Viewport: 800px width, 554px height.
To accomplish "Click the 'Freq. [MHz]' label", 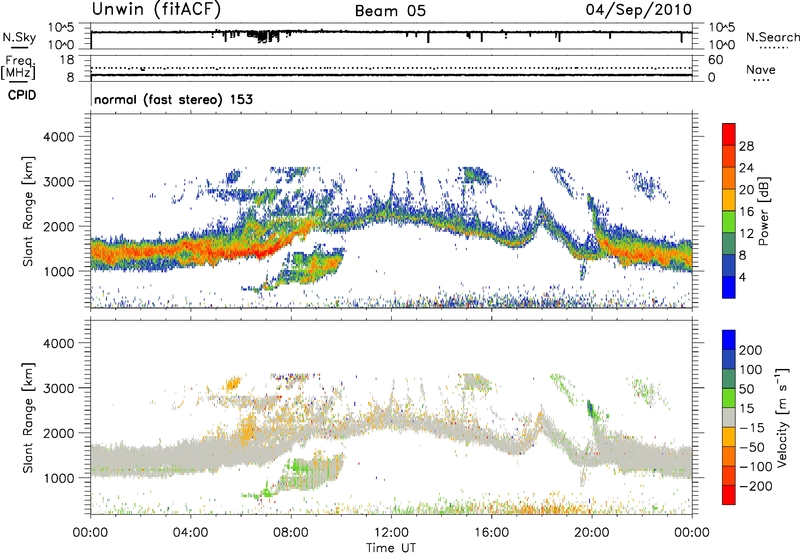I will click(x=18, y=68).
